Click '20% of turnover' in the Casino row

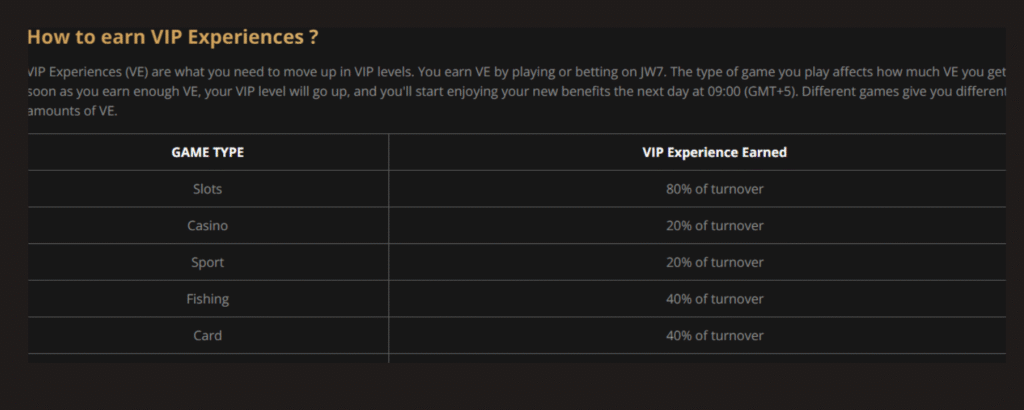click(714, 226)
